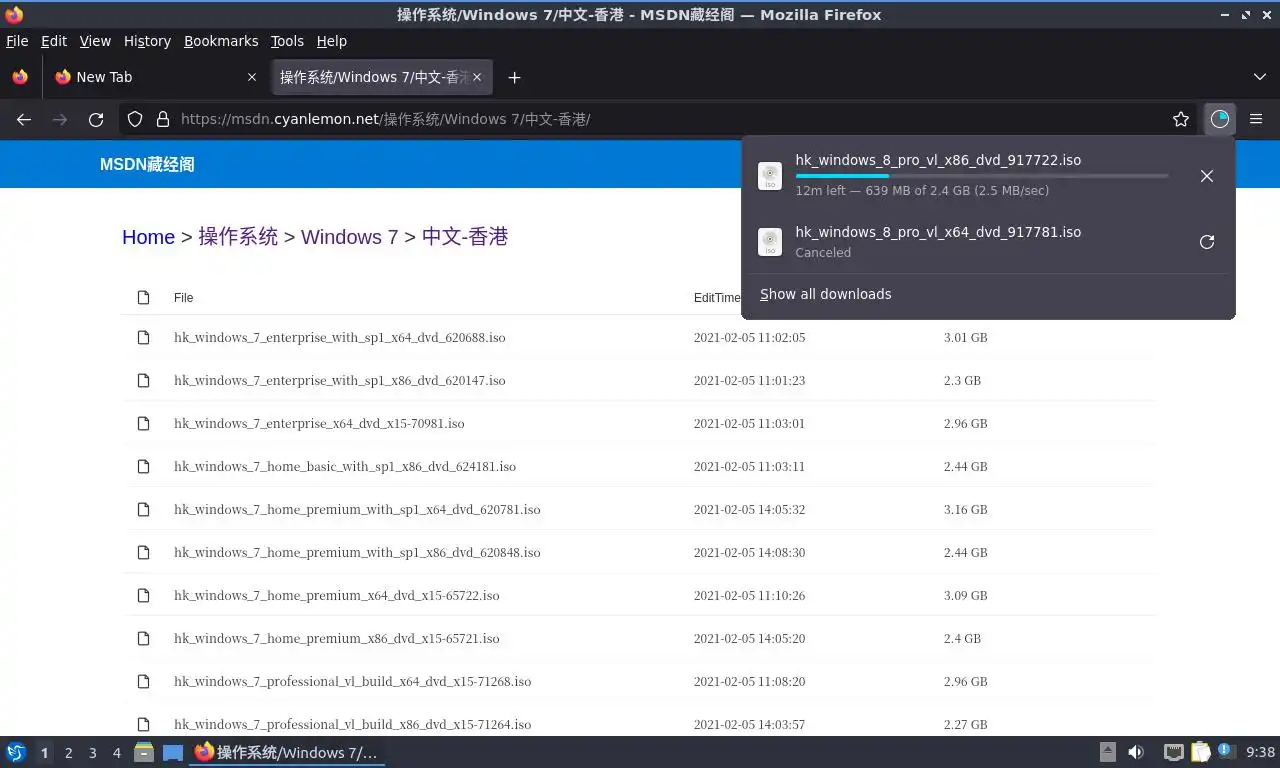This screenshot has width=1280, height=768.
Task: Open the View menu
Action: [x=95, y=41]
